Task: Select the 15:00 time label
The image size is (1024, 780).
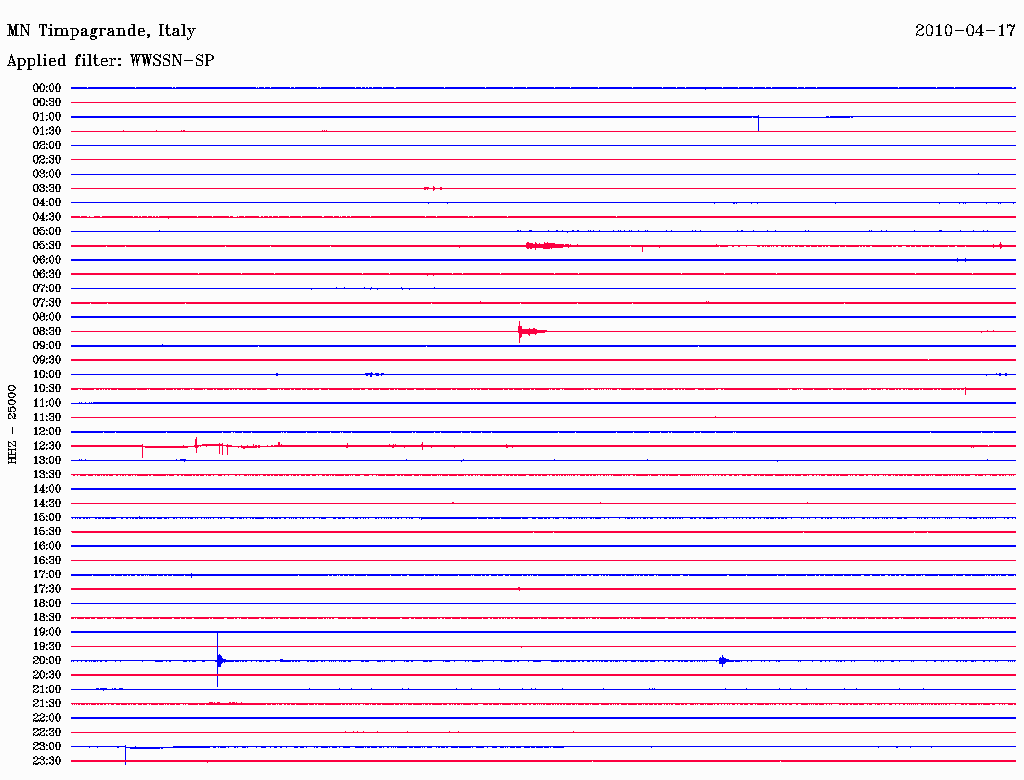Action: (x=47, y=517)
